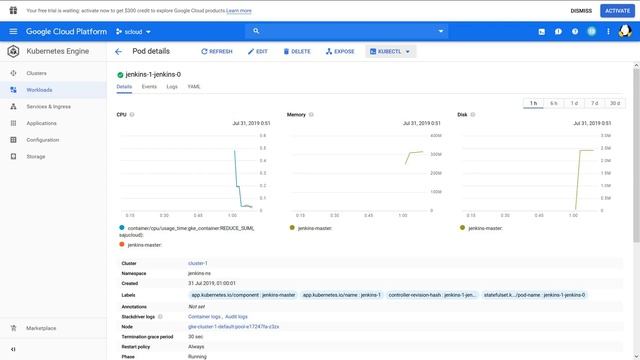Viewport: 640px width, 360px height.
Task: Open Workloads in the sidebar
Action: pyautogui.click(x=53, y=90)
